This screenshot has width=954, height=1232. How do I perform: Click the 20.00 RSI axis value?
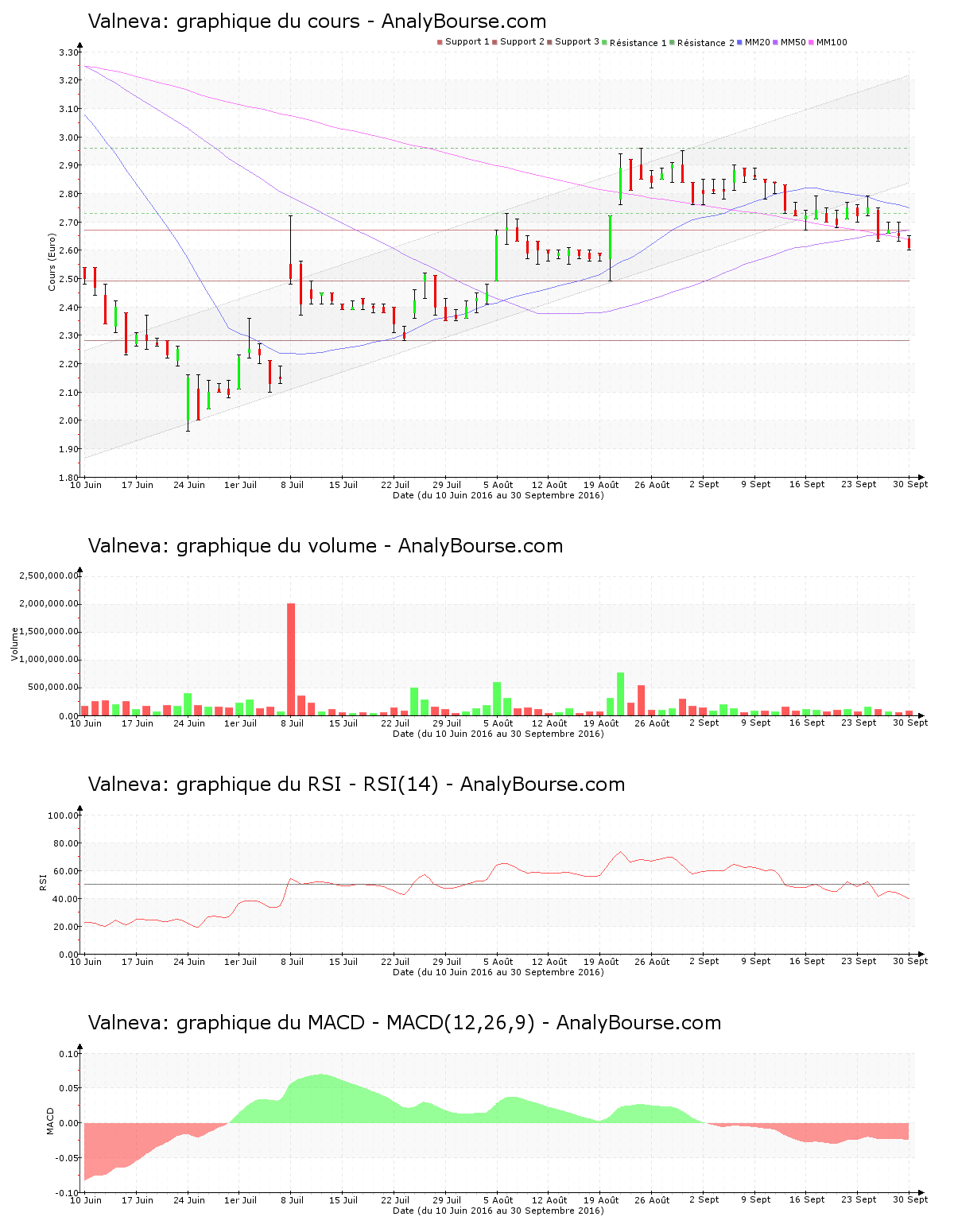(x=66, y=927)
